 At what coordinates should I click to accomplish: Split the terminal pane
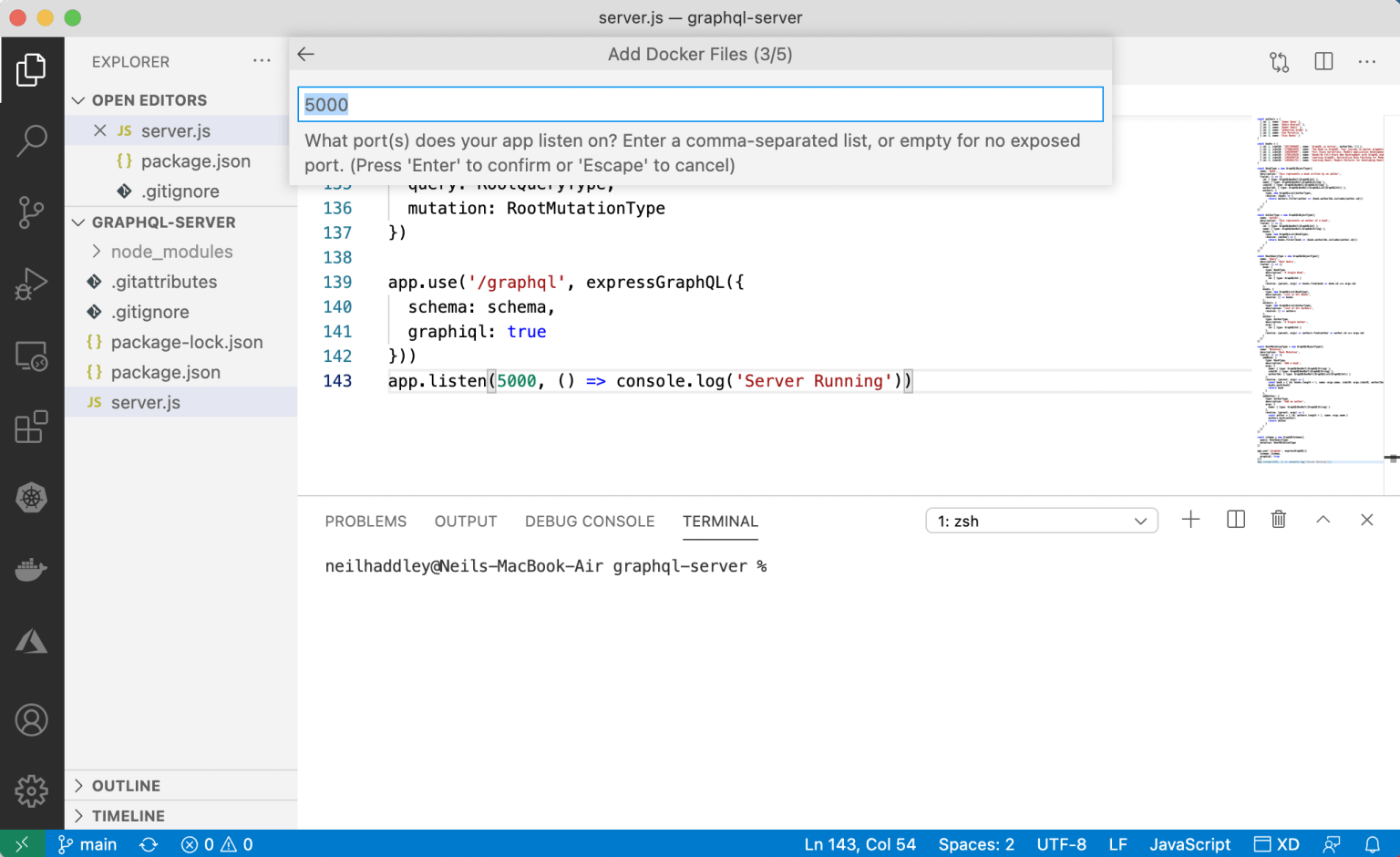pyautogui.click(x=1235, y=520)
